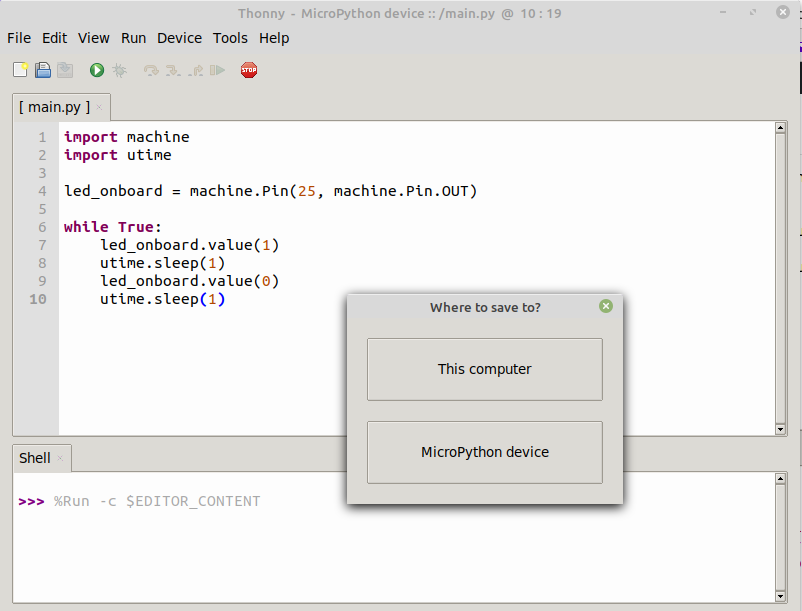Screen dimensions: 802x611
Task: Open the View menu
Action: (94, 38)
